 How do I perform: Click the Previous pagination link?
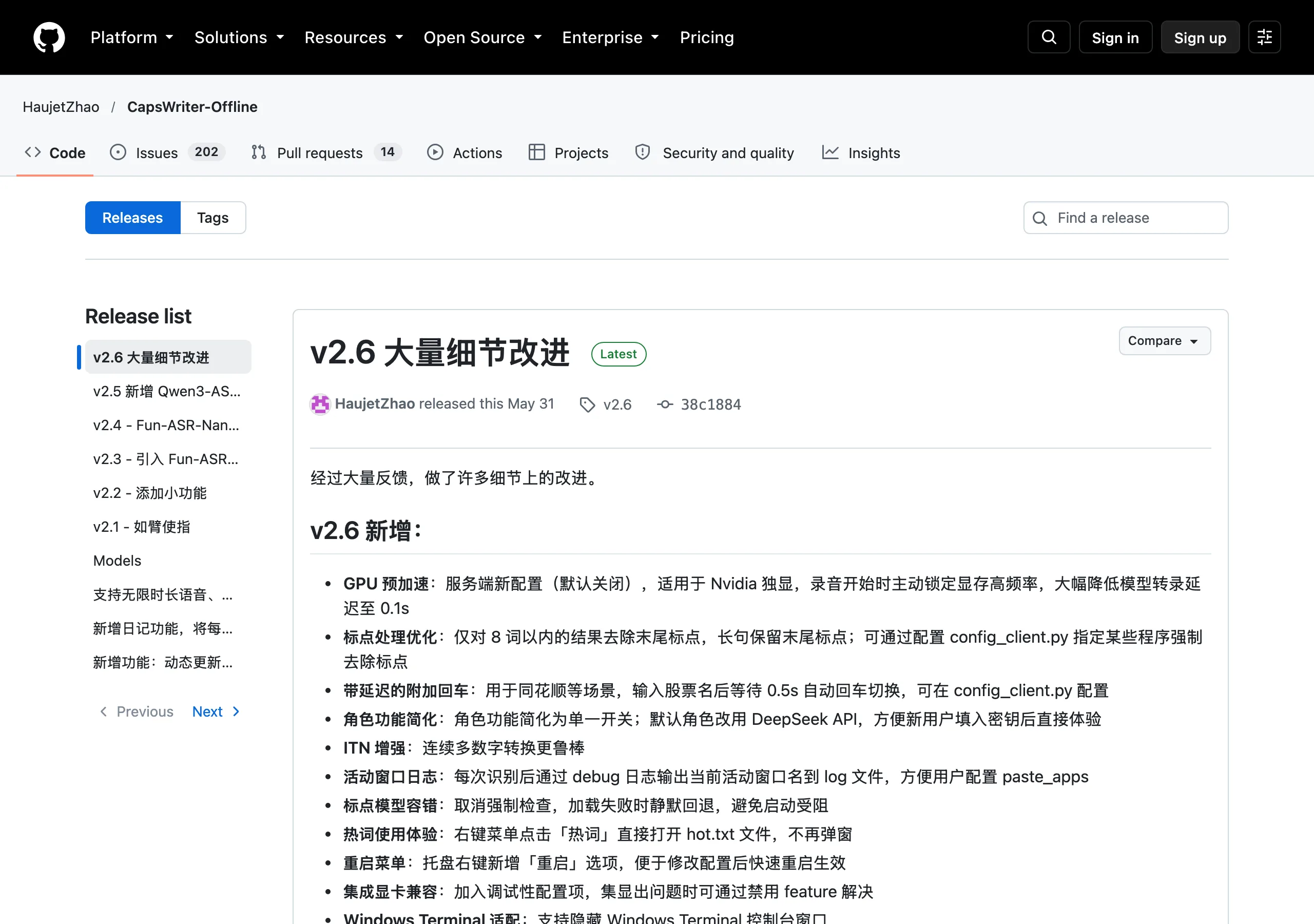[x=136, y=711]
